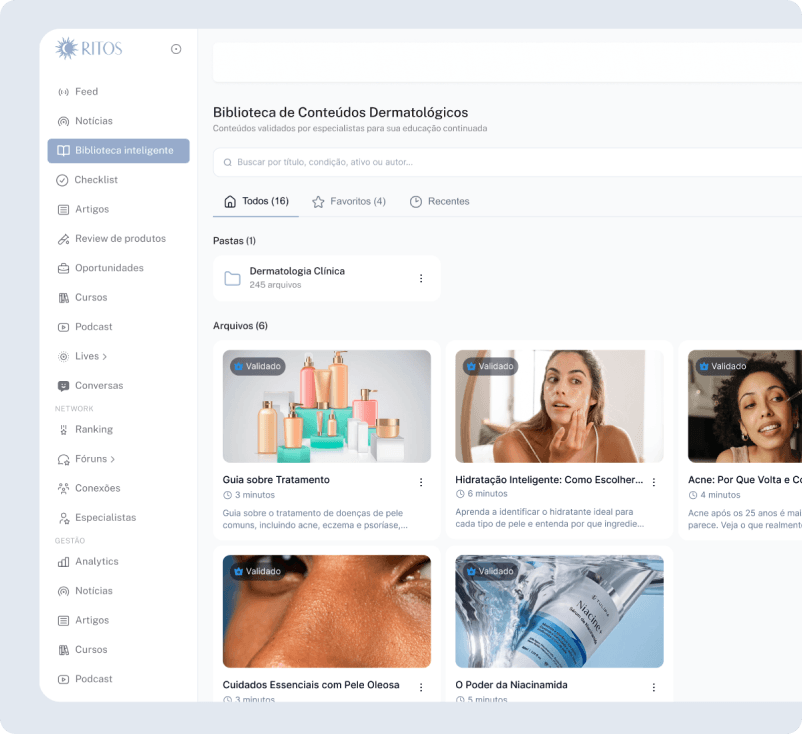Click Validado badge on Guia sobre Tratamento
This screenshot has width=802, height=734.
click(x=257, y=366)
